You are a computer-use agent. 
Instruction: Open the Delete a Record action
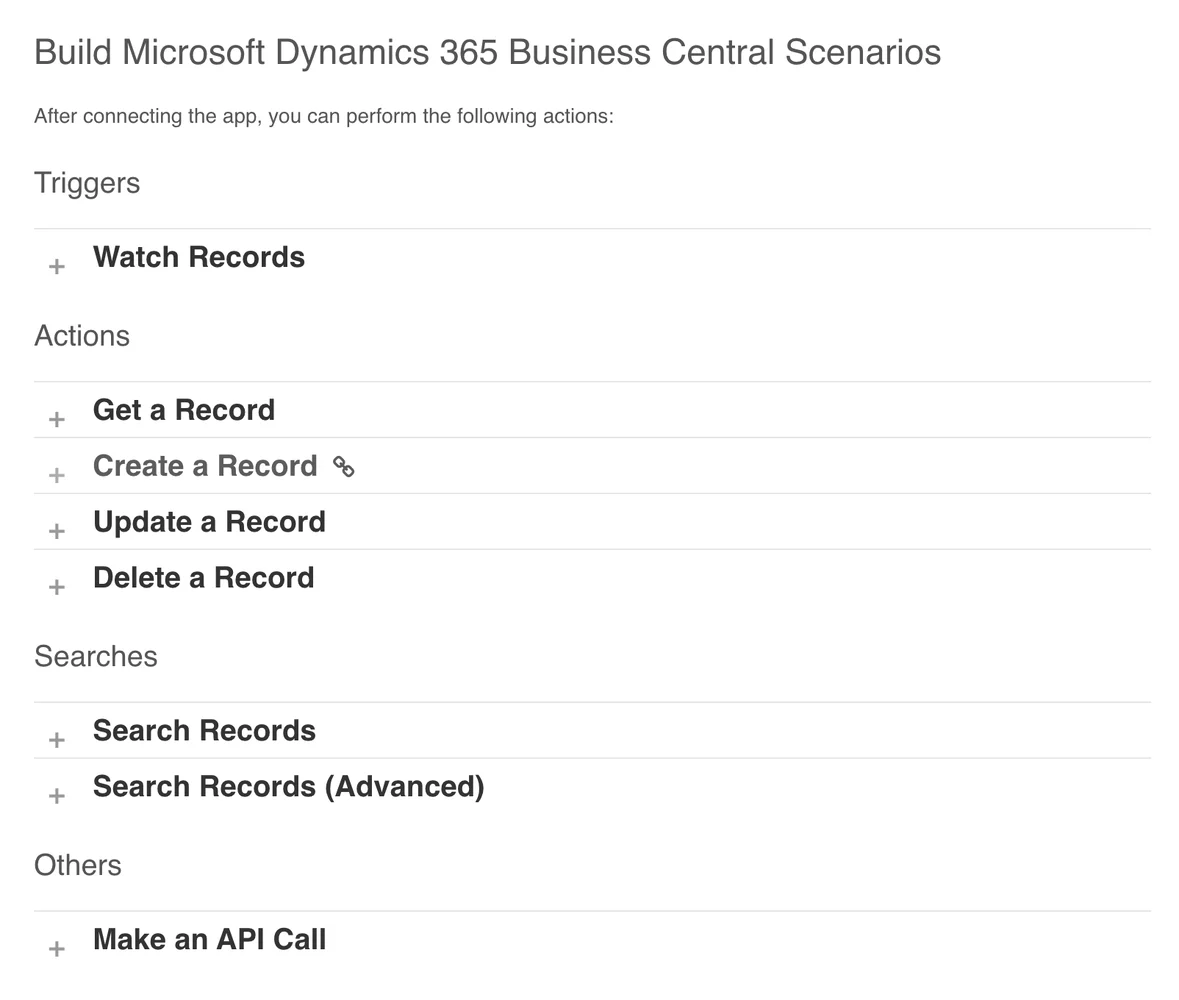click(203, 577)
